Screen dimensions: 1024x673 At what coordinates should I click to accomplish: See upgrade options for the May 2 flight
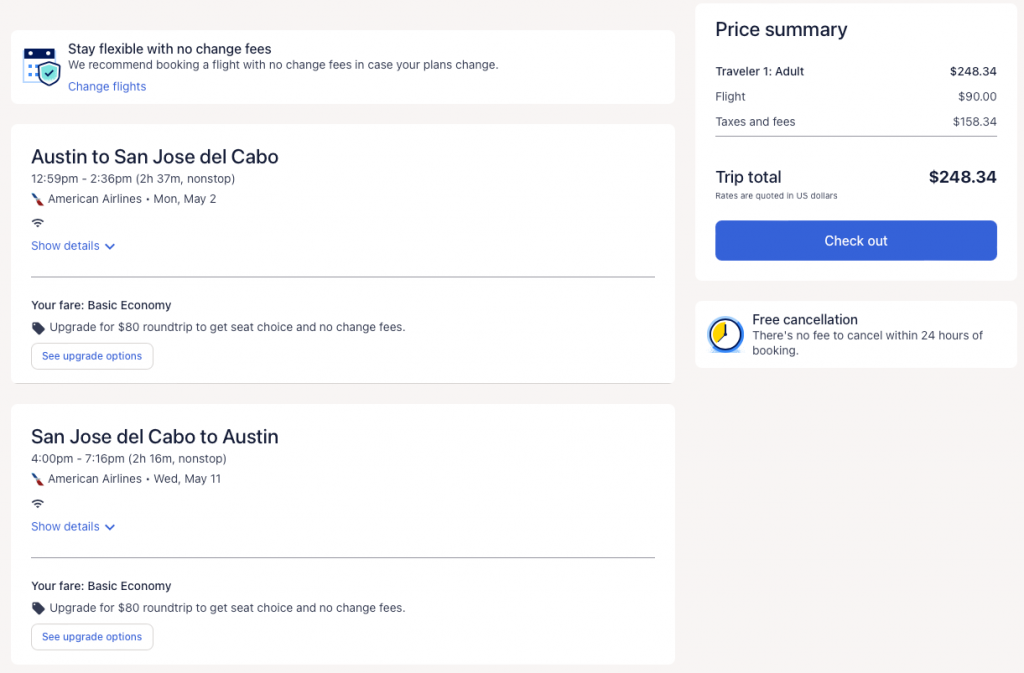click(x=92, y=356)
